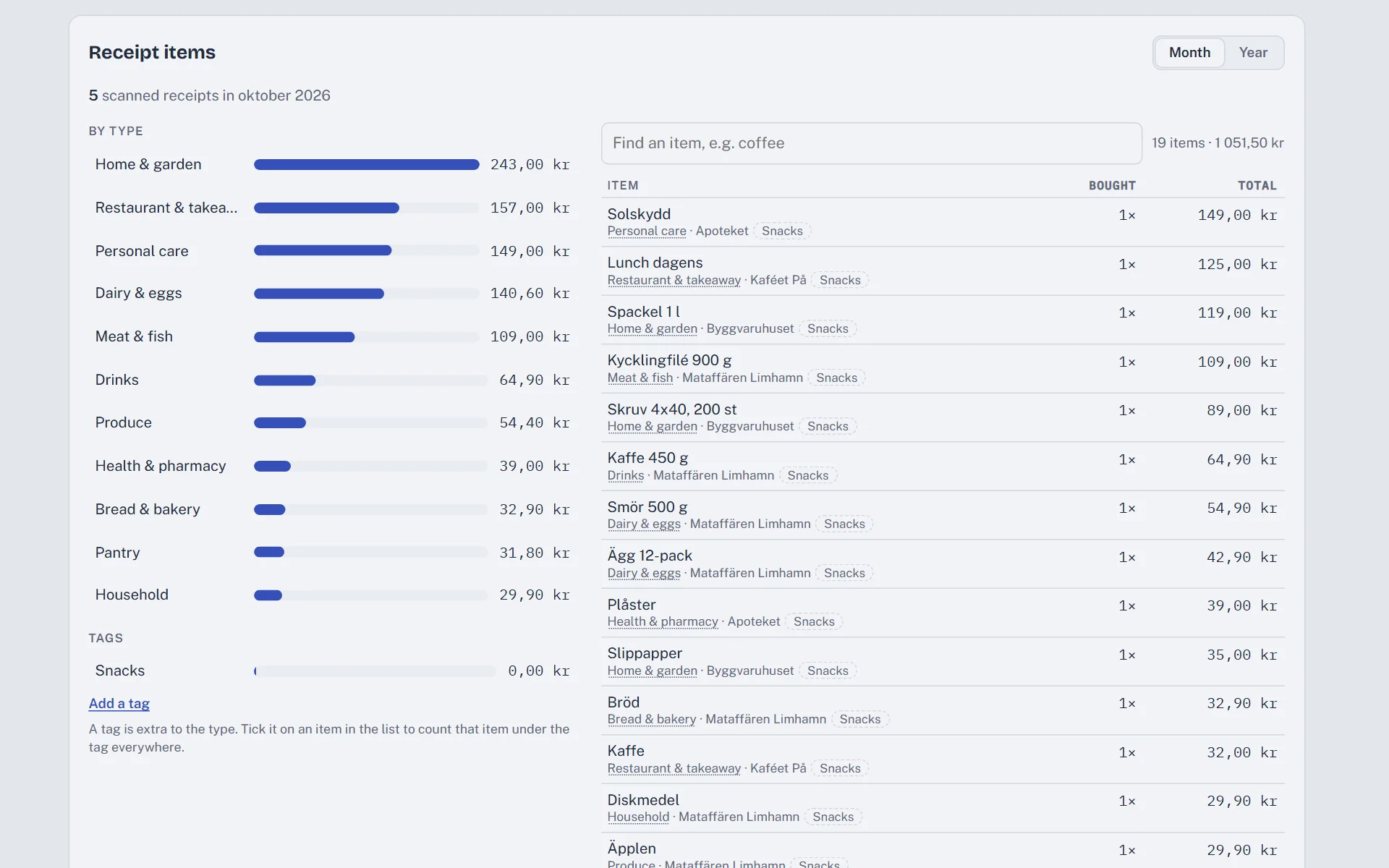Open Drinks type on Kaffe 450 g row
This screenshot has height=868, width=1389.
(626, 475)
